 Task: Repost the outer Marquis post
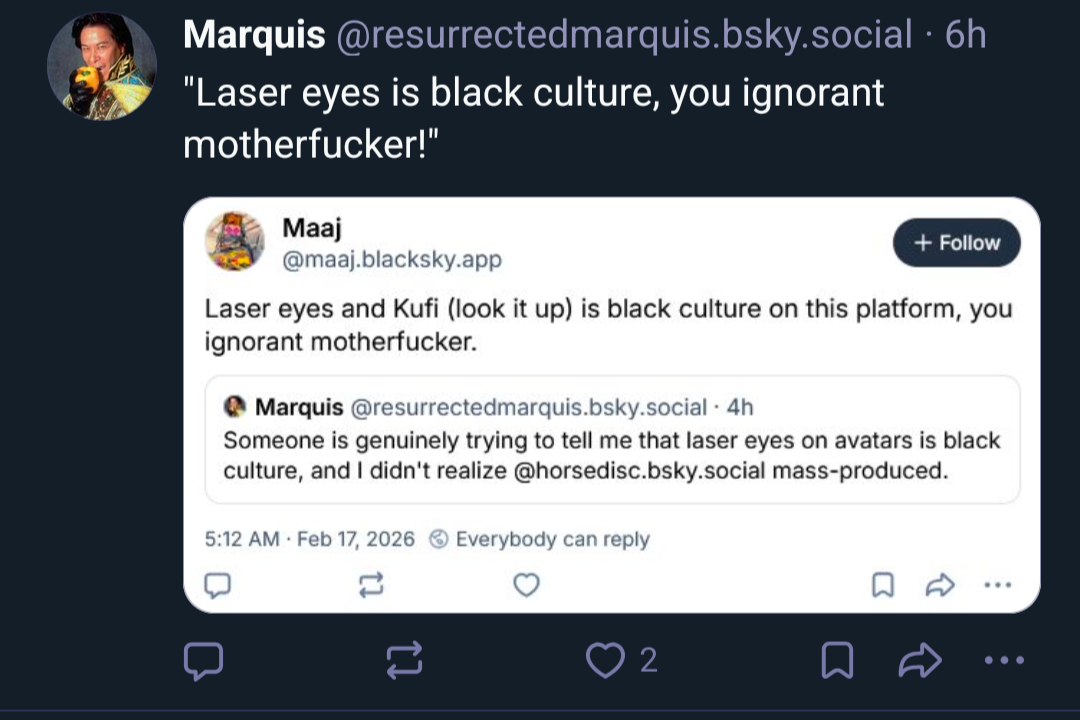pyautogui.click(x=405, y=660)
